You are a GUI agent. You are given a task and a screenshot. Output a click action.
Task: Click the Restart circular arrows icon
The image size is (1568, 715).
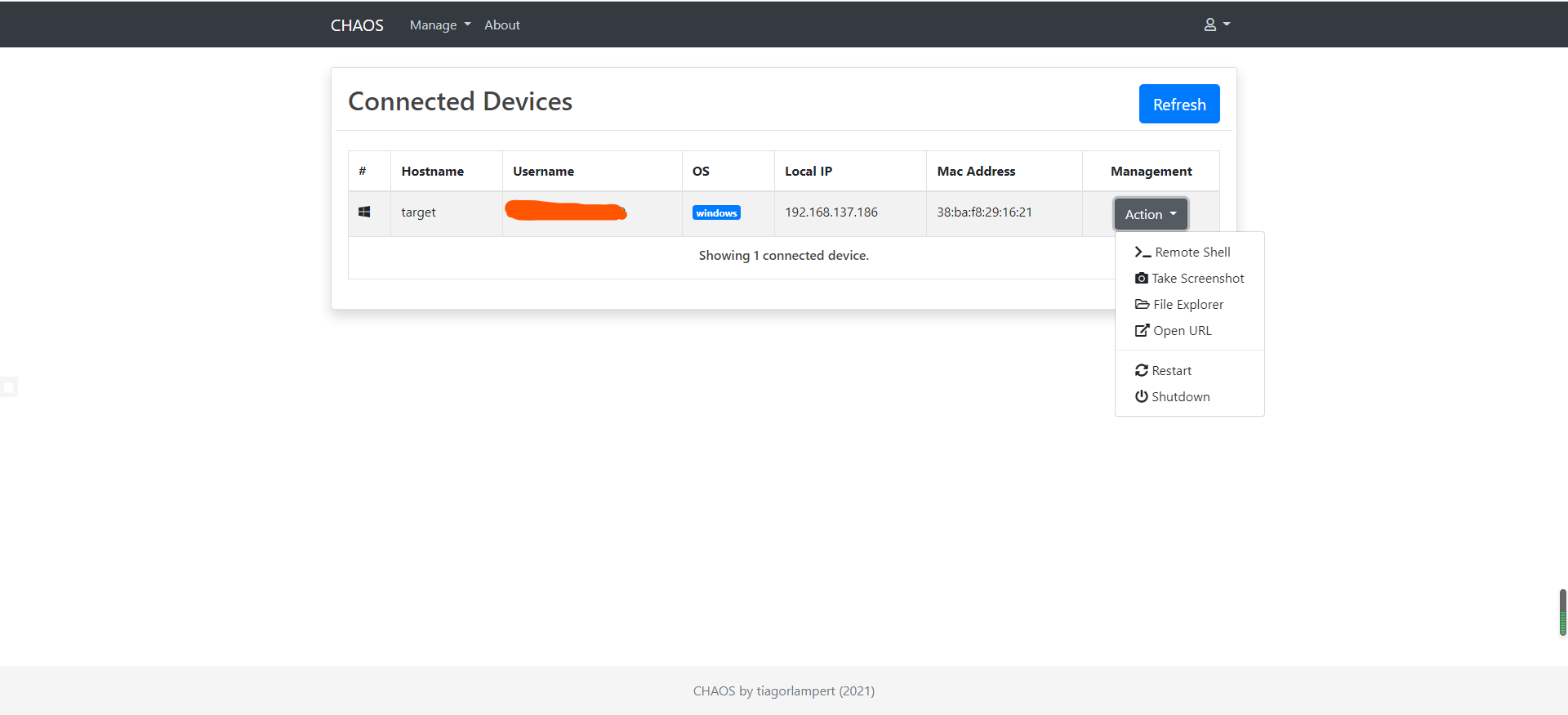click(1142, 371)
